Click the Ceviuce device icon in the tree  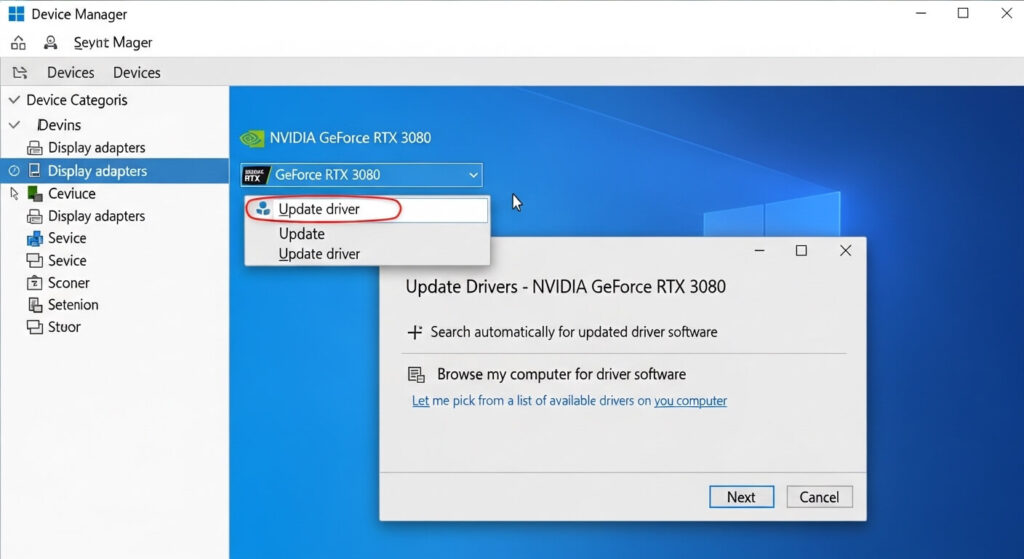[x=35, y=193]
